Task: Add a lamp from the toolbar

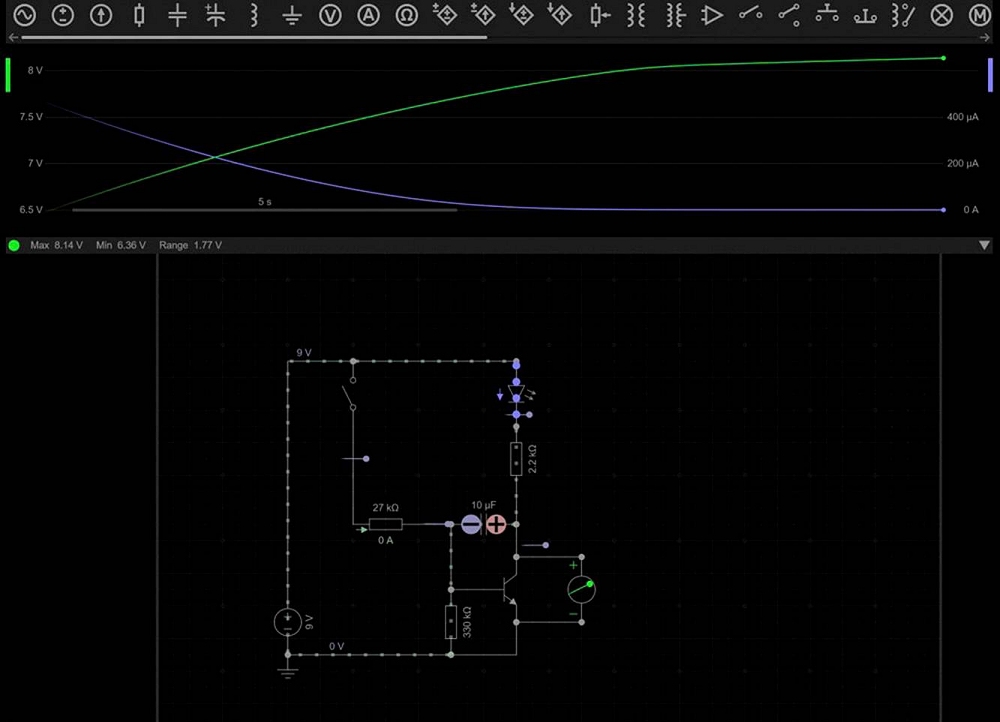Action: click(x=941, y=15)
